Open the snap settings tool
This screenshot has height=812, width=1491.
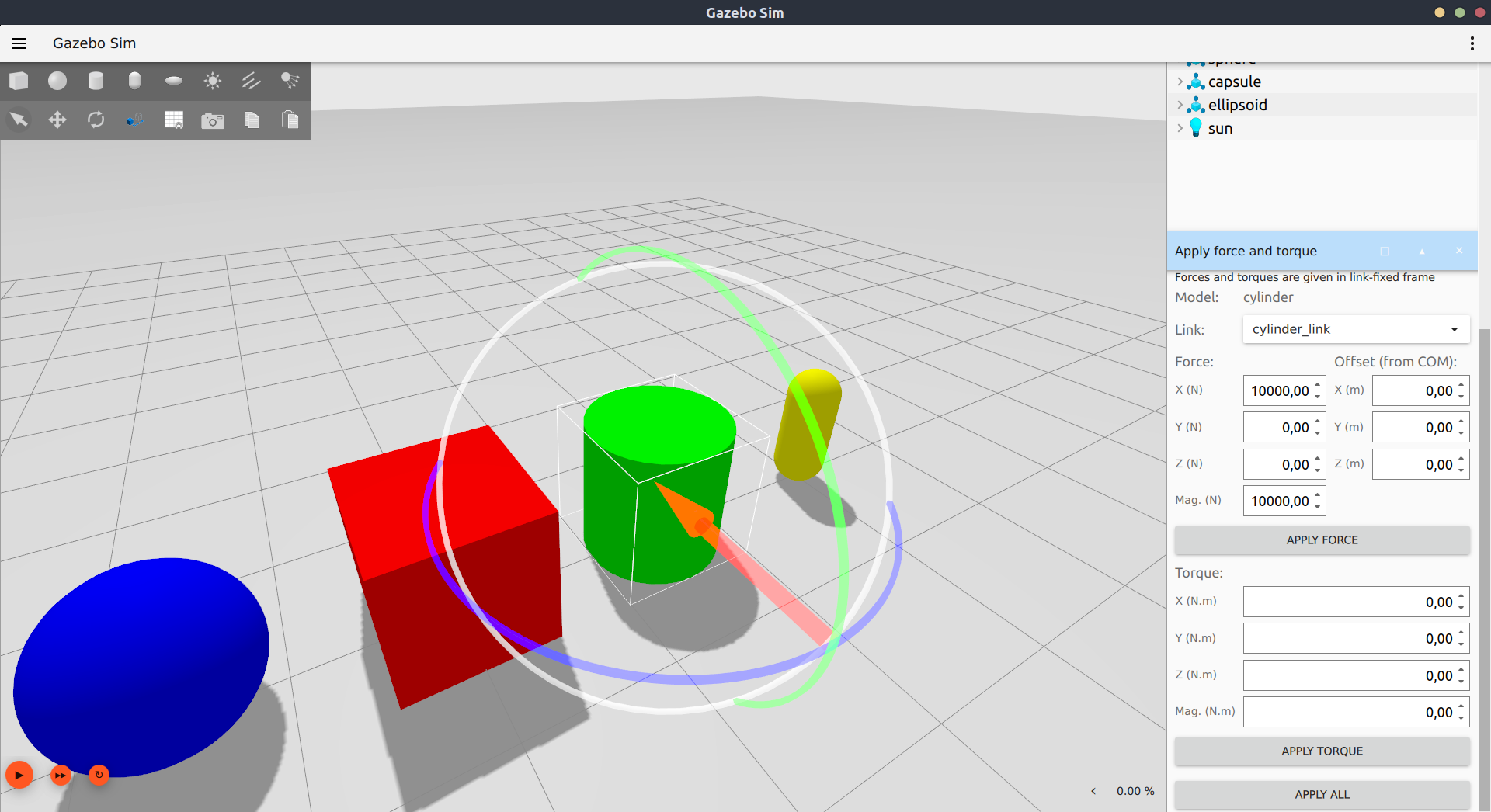pyautogui.click(x=134, y=120)
